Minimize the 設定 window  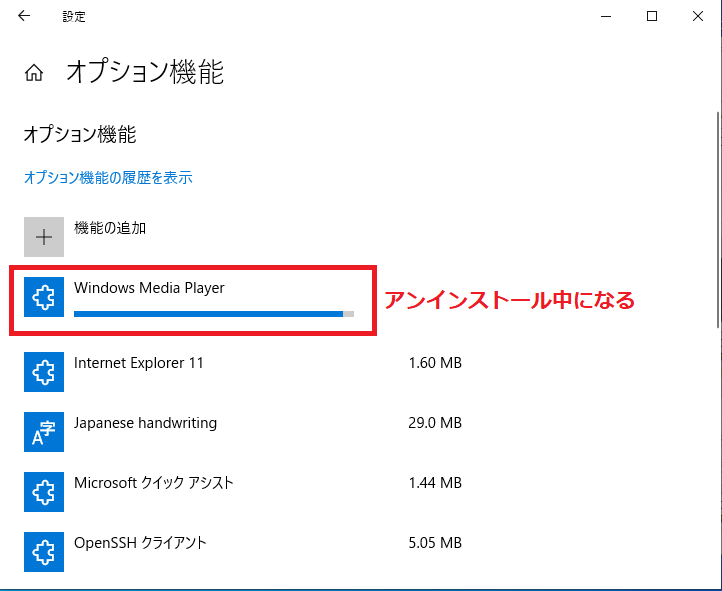(606, 16)
